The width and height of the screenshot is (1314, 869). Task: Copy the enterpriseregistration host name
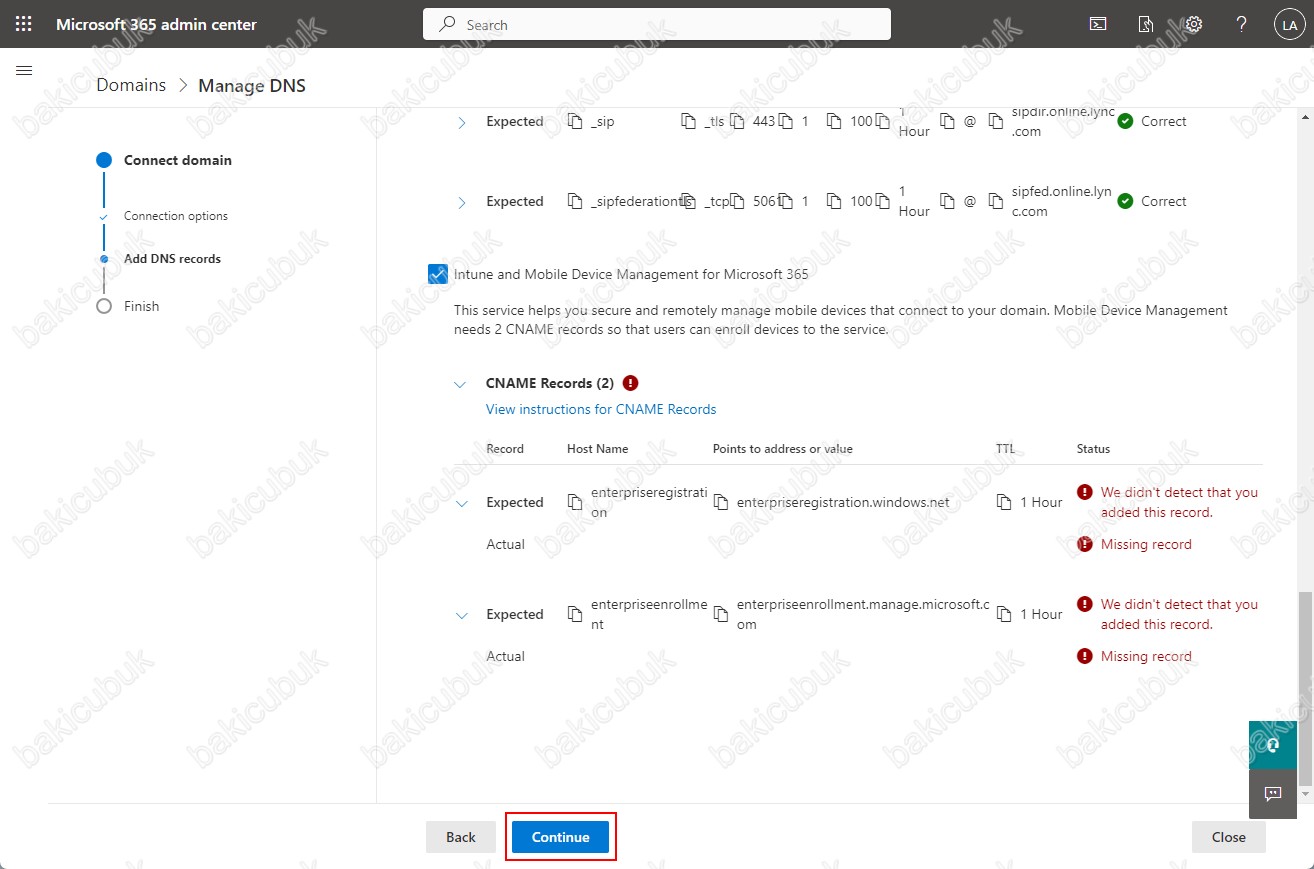pos(575,502)
